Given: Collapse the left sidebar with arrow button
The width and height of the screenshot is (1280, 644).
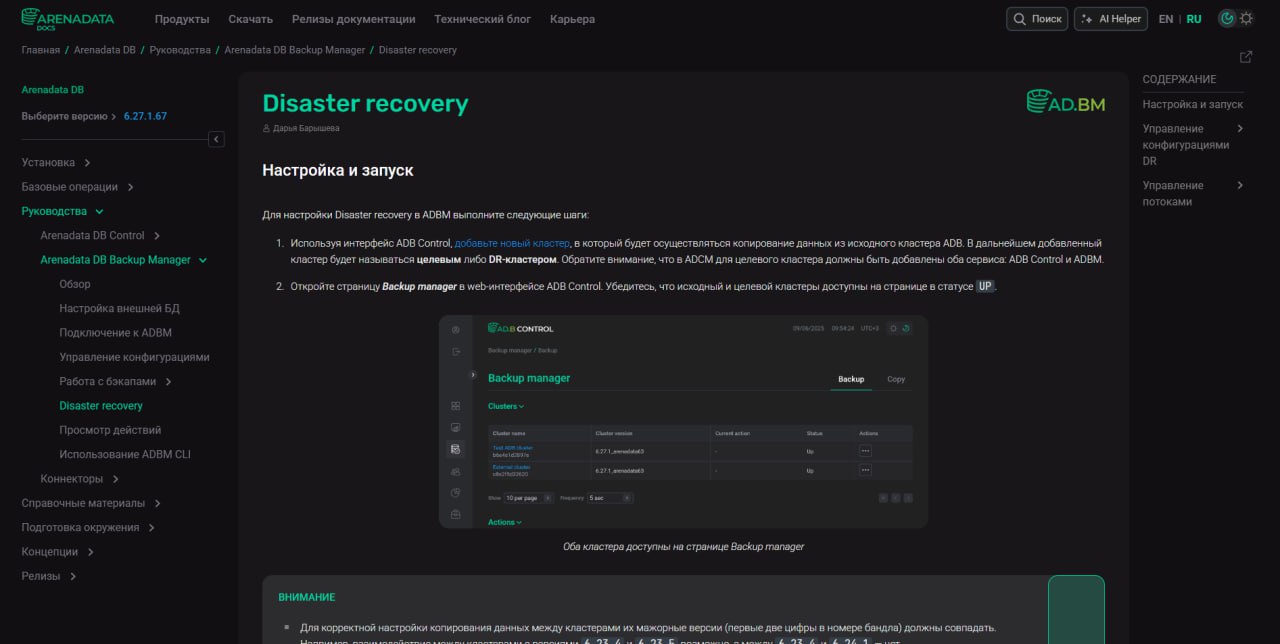Looking at the screenshot, I should point(216,139).
